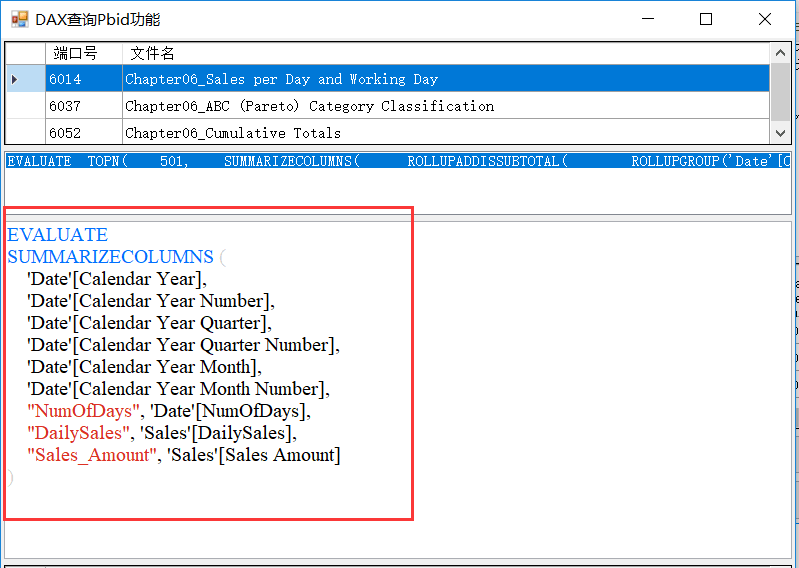The width and height of the screenshot is (799, 568).
Task: Click the line 'Date'[Calendar Year Month],
Action: (144, 367)
